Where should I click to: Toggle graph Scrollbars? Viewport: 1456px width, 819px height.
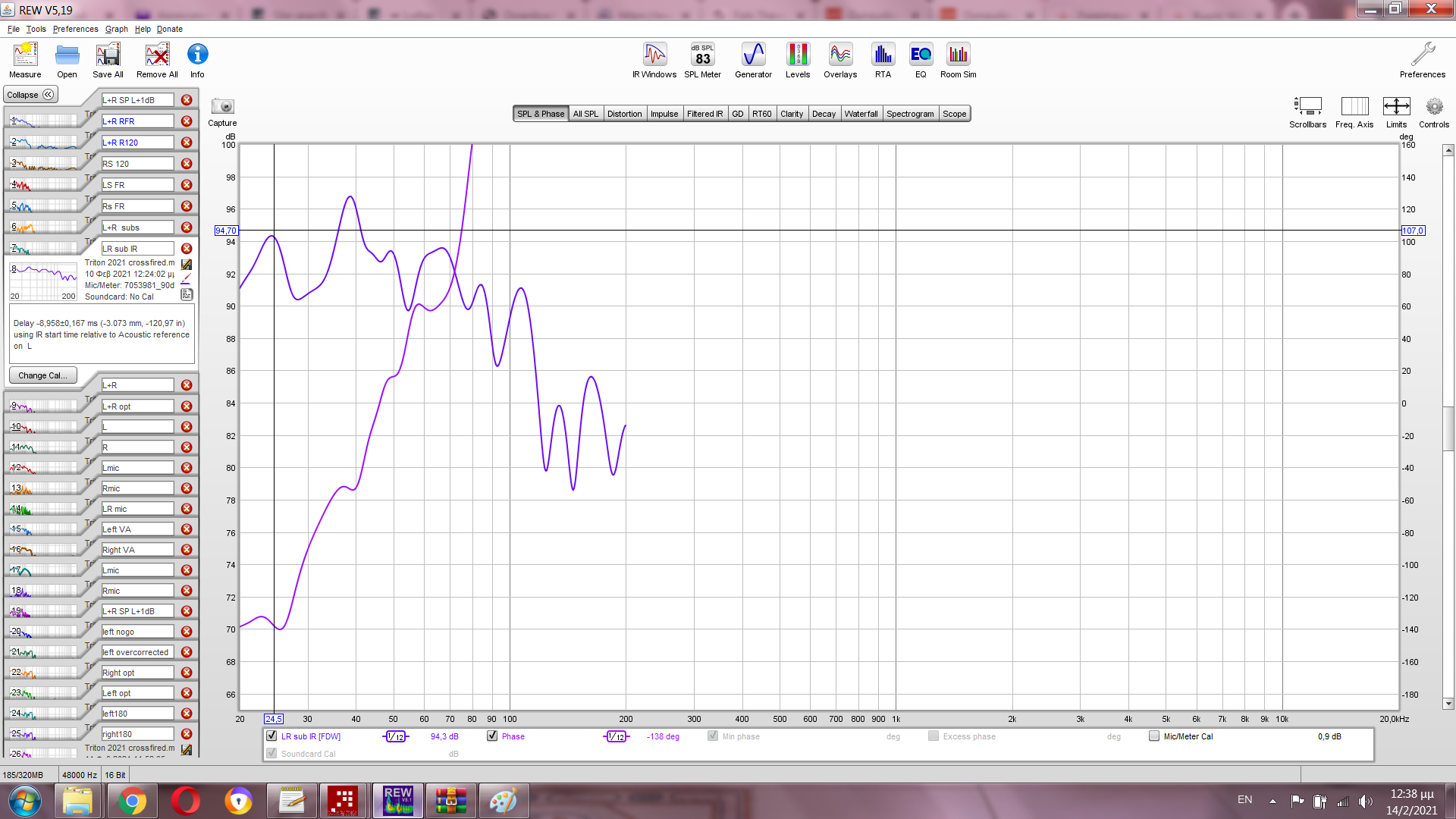click(1308, 106)
